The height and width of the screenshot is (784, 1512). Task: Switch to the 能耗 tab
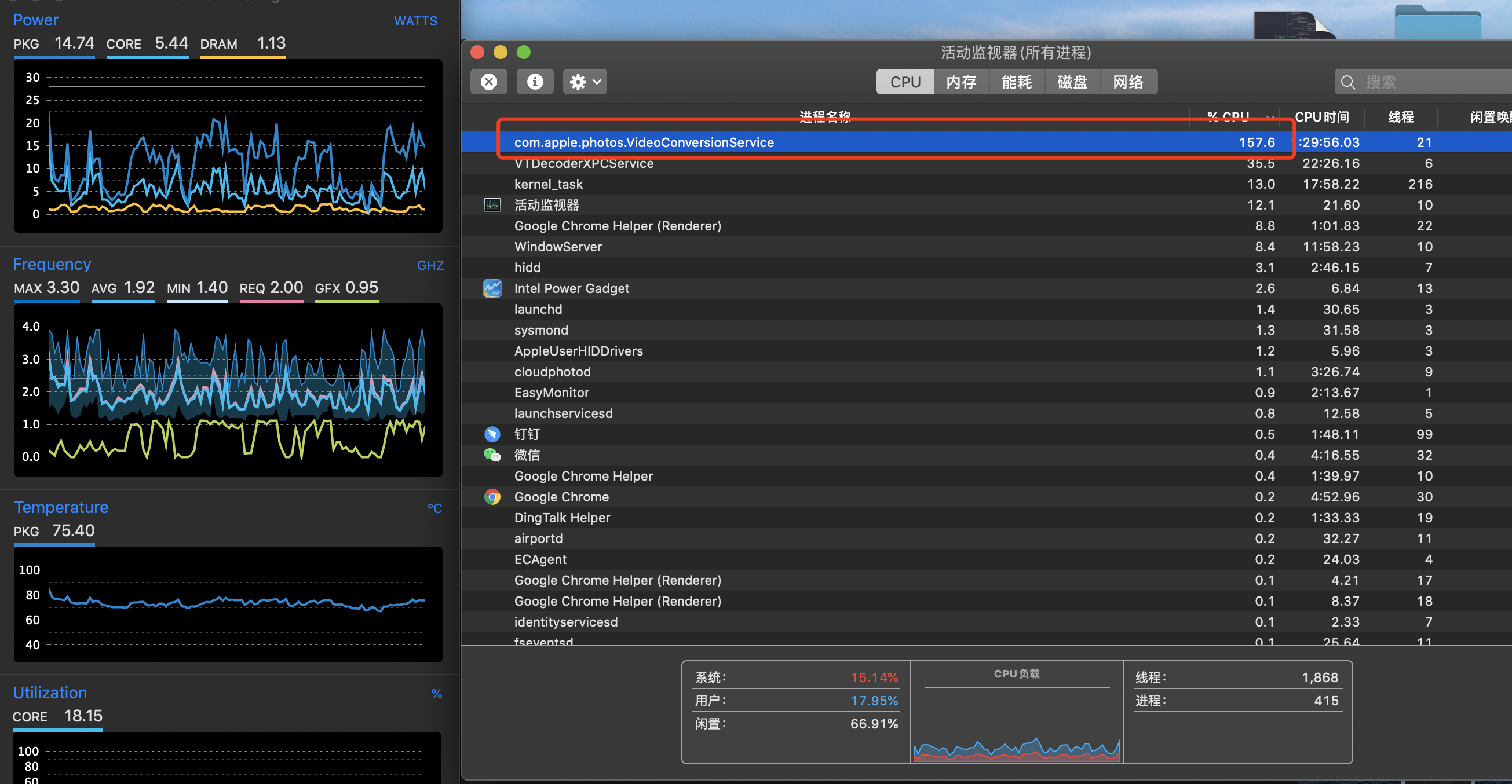pyautogui.click(x=1016, y=82)
